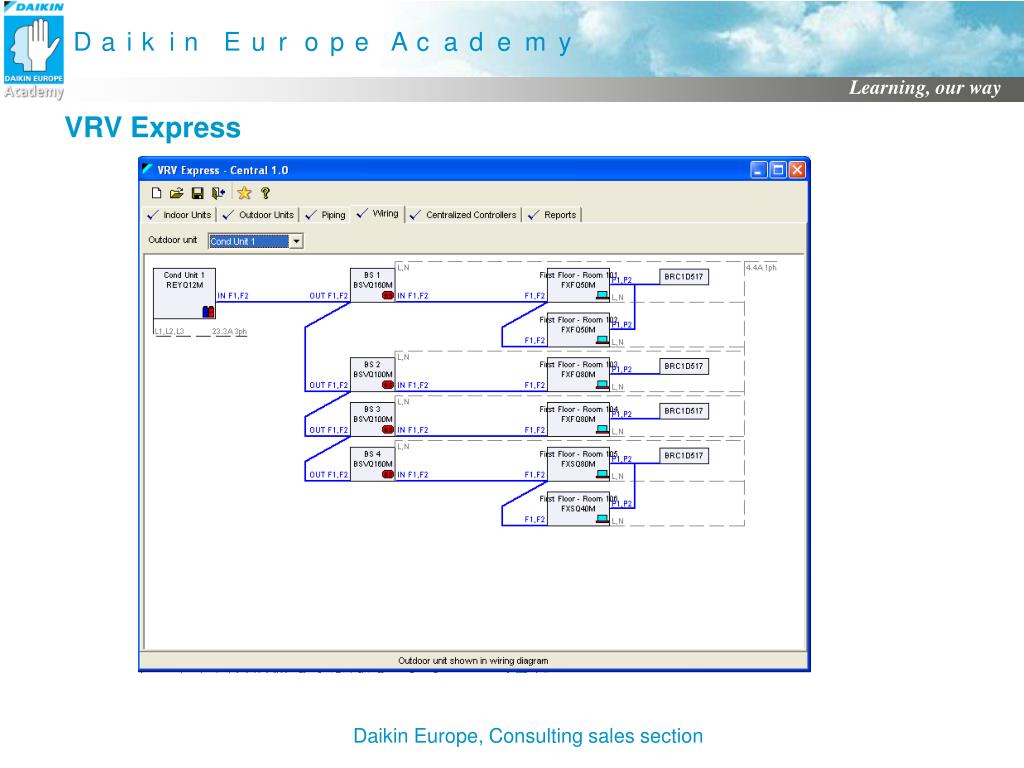Click the '4.4A 1ph' power label
Viewport: 1024px width, 768px height.
click(761, 267)
